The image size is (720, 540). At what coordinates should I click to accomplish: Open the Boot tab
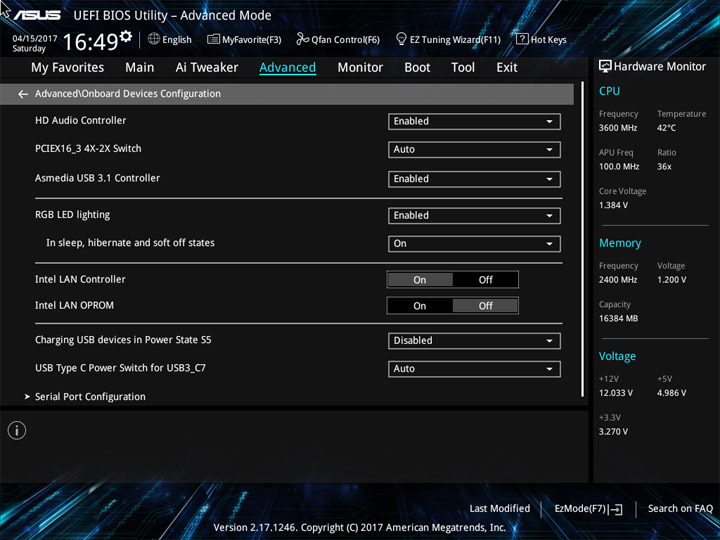click(417, 68)
